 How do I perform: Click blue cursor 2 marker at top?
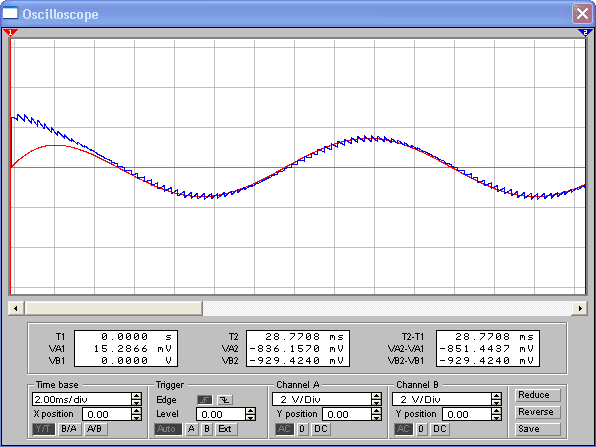pyautogui.click(x=585, y=33)
